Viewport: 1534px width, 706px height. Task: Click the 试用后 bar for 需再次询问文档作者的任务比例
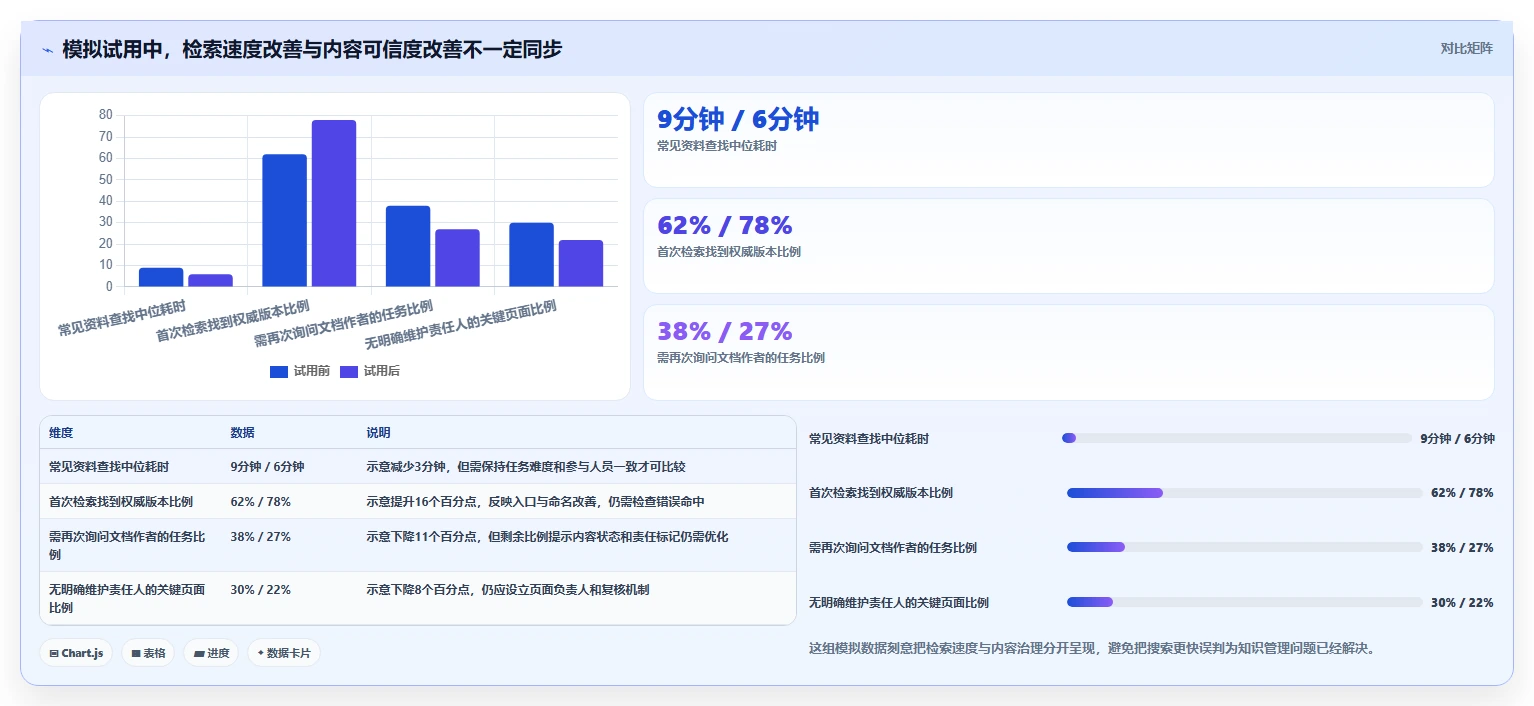point(457,258)
